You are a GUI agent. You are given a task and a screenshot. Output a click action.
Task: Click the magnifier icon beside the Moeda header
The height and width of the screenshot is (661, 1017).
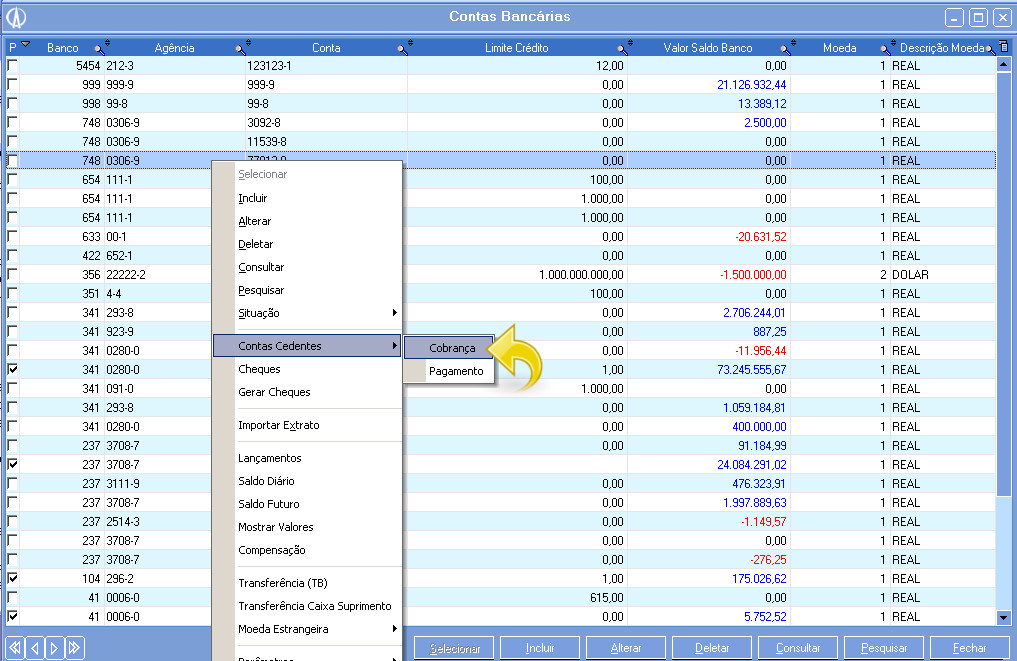(x=885, y=48)
